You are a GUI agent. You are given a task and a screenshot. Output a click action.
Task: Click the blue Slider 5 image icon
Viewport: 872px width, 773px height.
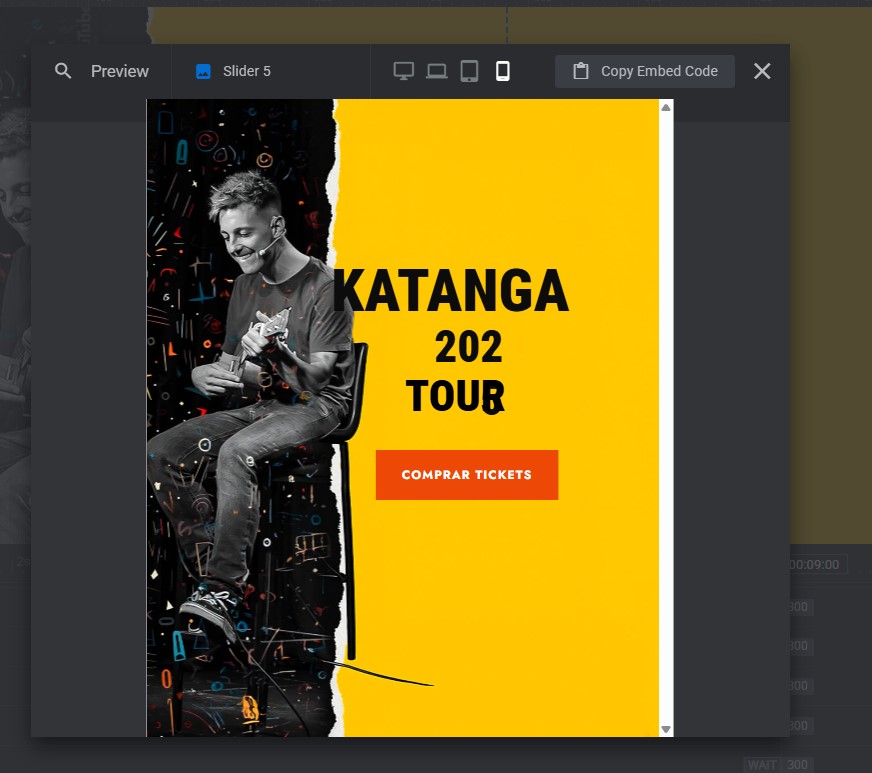point(204,71)
